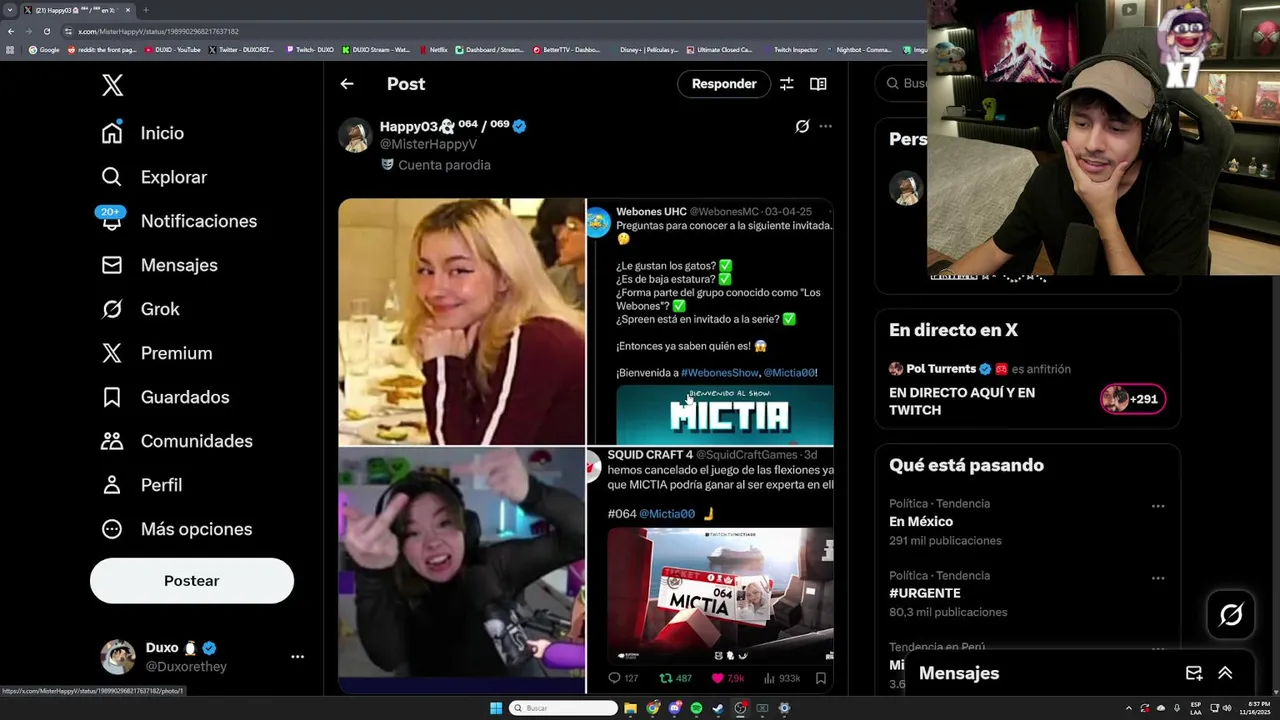Screen dimensions: 1280x720
Task: Open options for En México trend
Action: pyautogui.click(x=1158, y=506)
